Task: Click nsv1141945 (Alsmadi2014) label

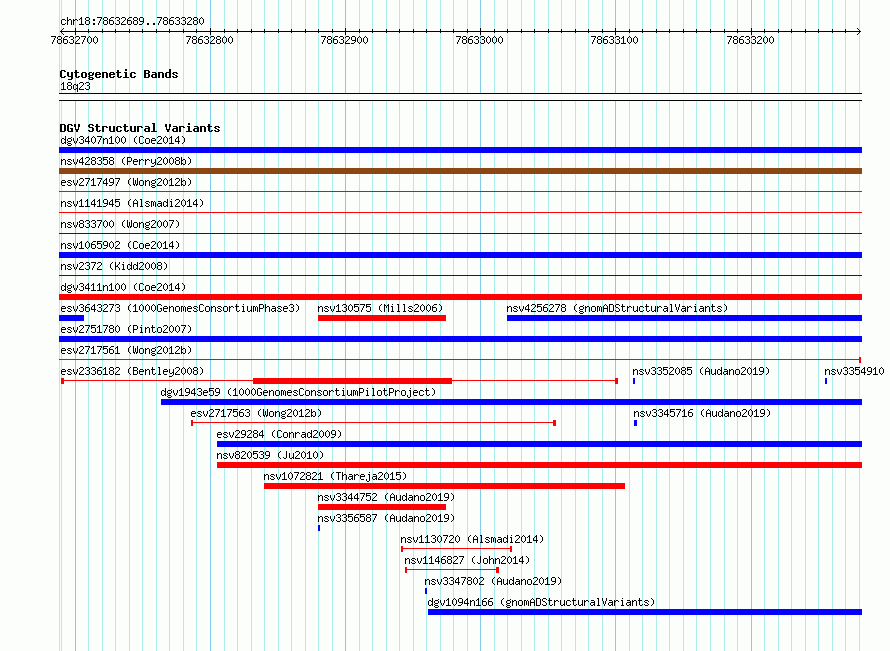Action: point(132,203)
